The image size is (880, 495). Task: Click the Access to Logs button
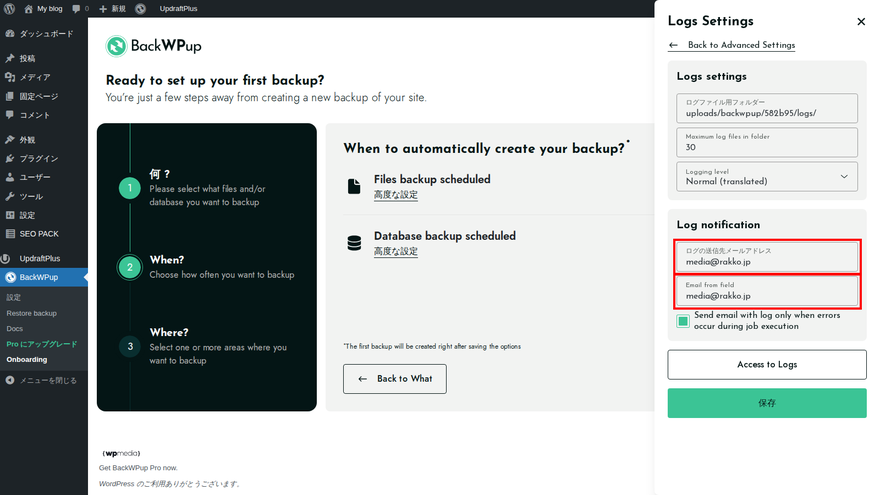tap(767, 365)
